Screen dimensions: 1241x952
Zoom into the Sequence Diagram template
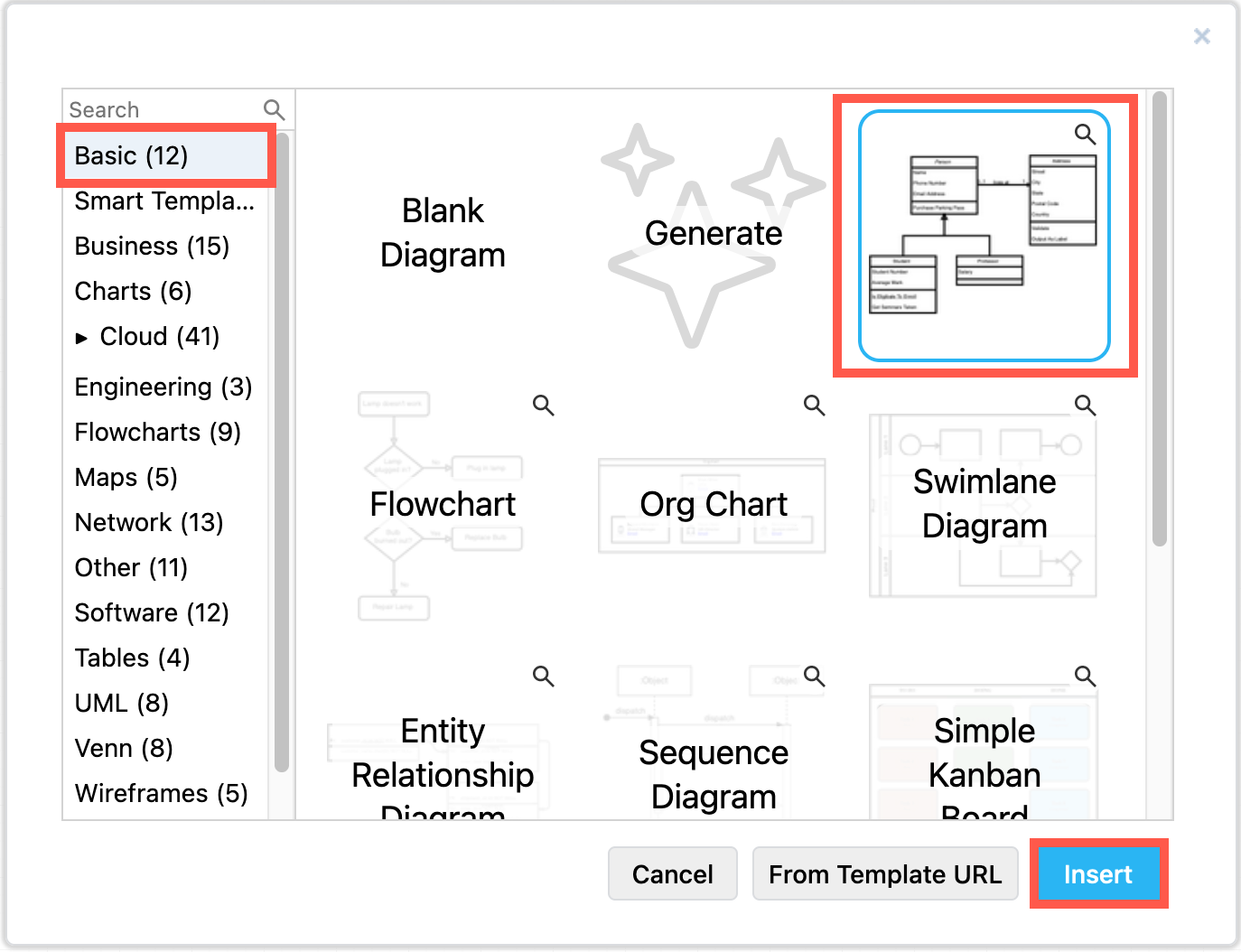point(814,676)
